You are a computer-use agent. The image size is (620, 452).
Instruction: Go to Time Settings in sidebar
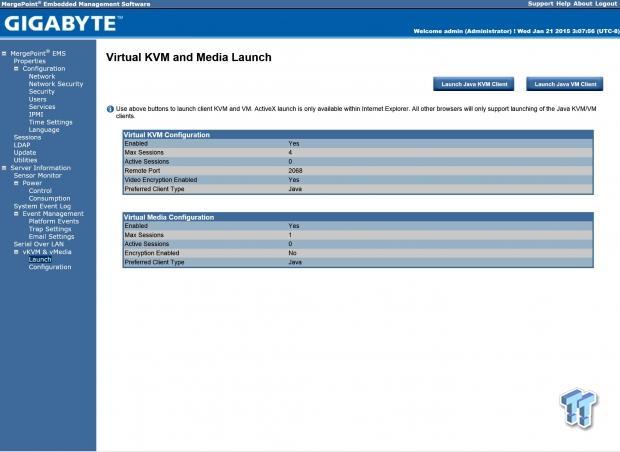click(50, 122)
